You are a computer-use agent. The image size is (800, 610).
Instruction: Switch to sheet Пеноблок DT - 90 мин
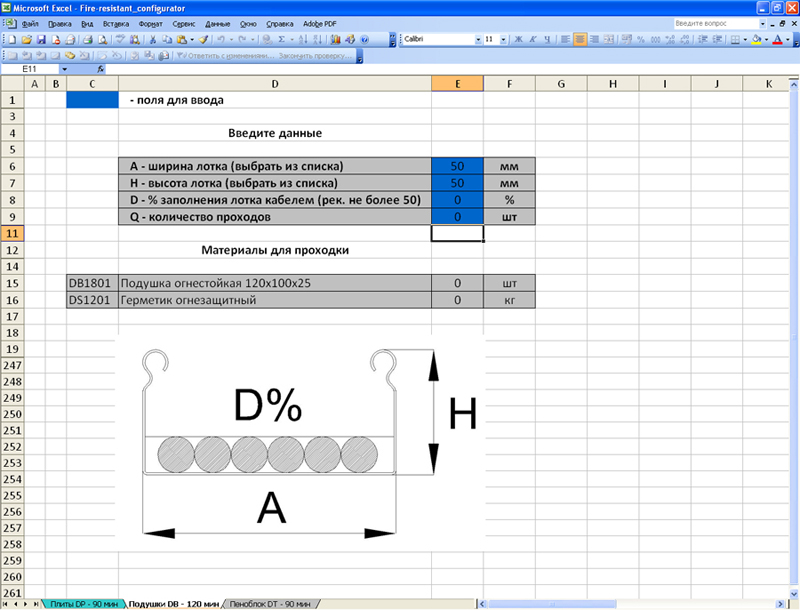pos(270,604)
